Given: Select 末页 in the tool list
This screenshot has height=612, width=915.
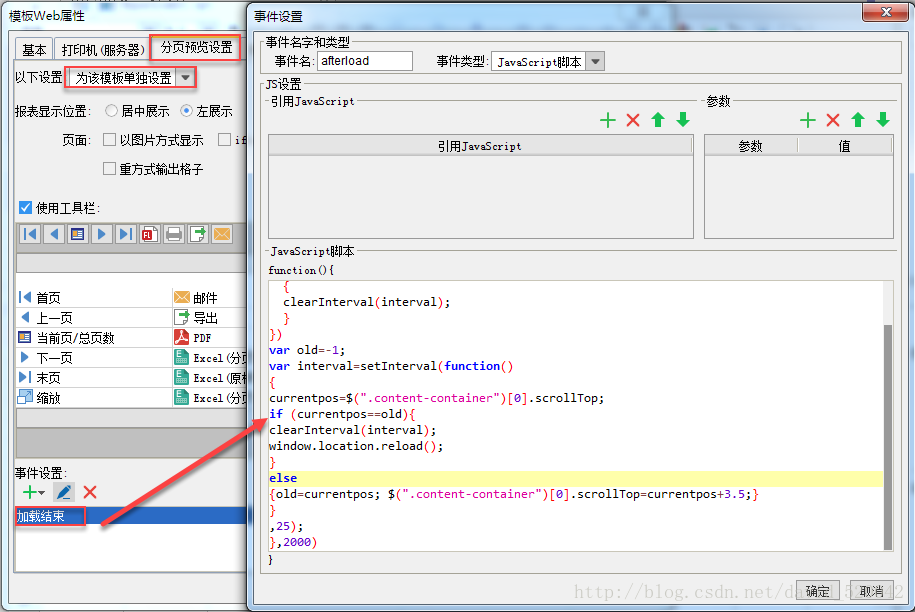Looking at the screenshot, I should tap(94, 377).
